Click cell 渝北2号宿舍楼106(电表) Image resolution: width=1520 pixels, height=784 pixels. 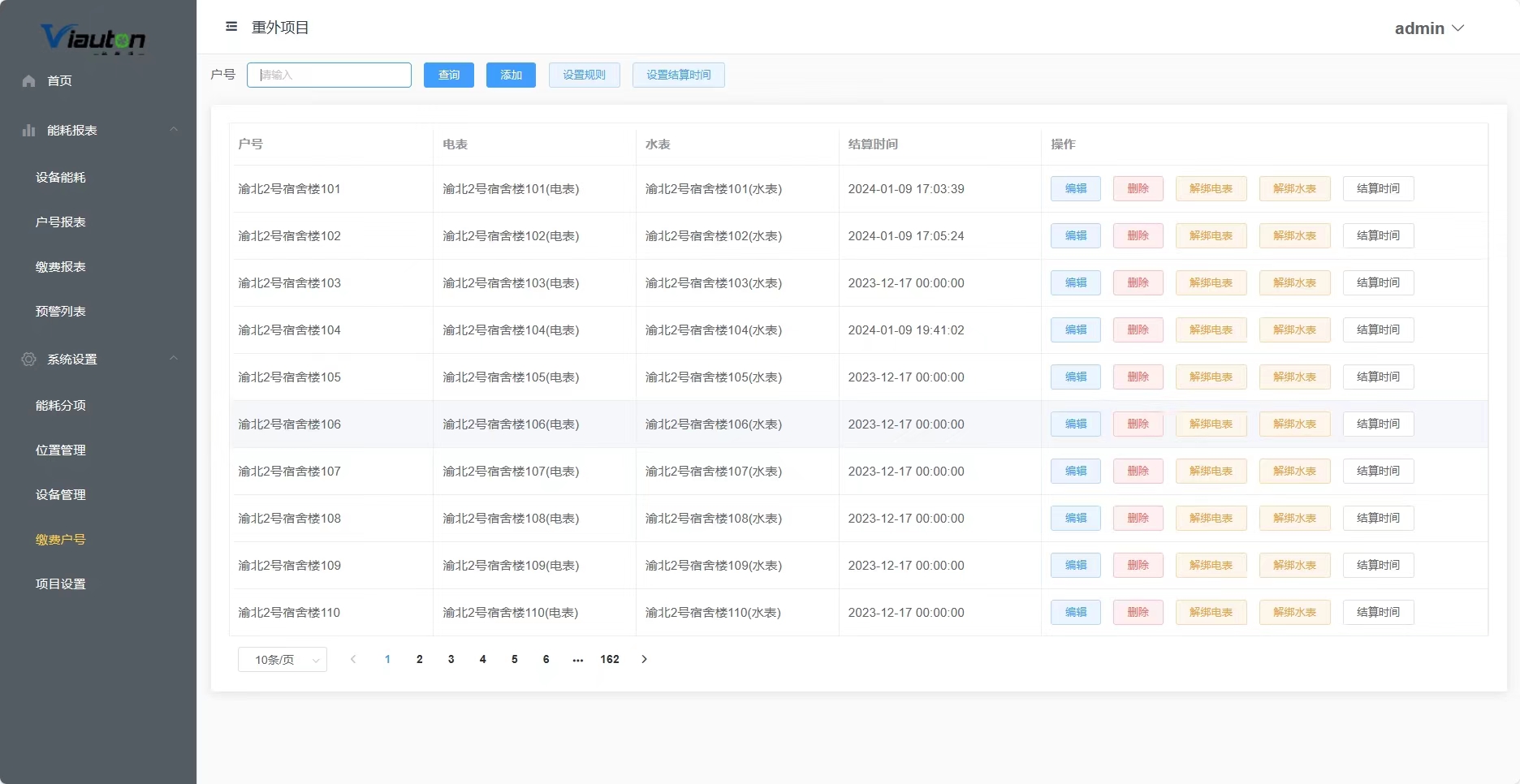[x=511, y=424]
